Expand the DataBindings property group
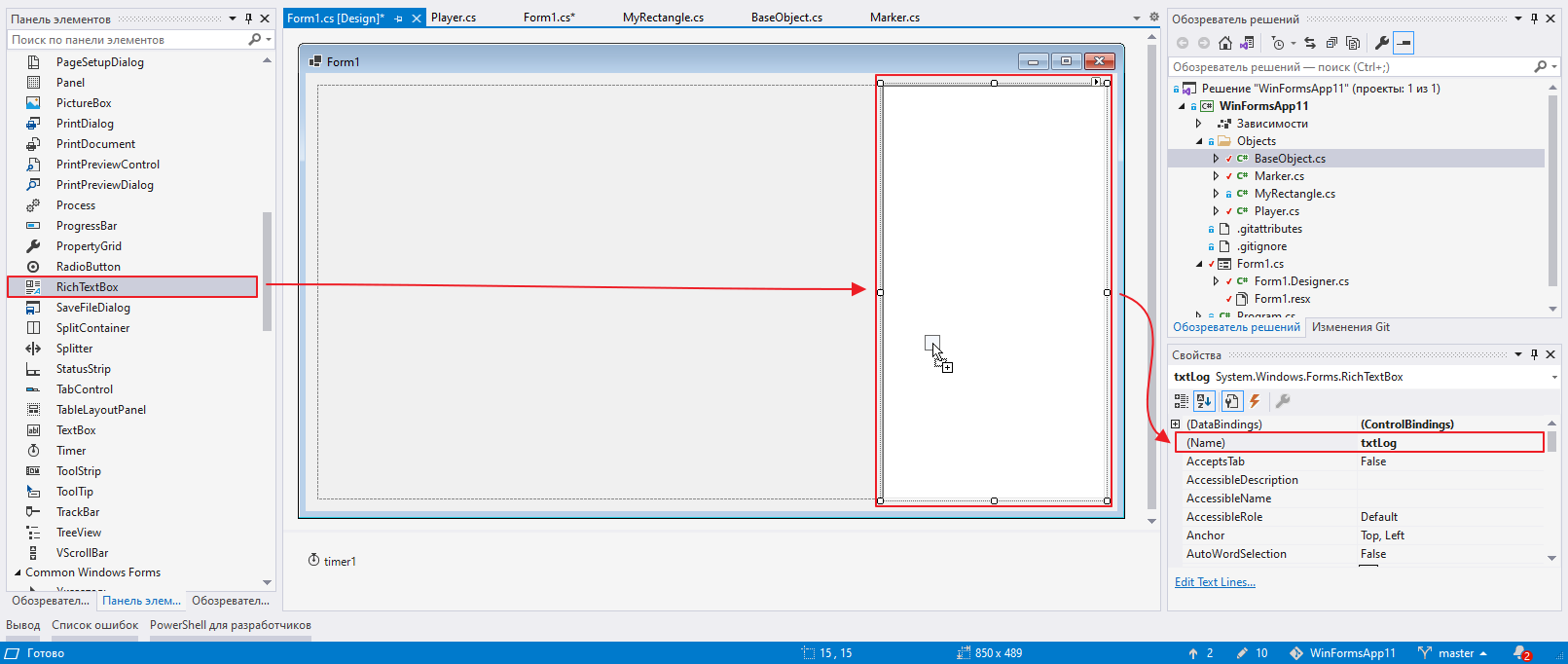 (x=1176, y=424)
